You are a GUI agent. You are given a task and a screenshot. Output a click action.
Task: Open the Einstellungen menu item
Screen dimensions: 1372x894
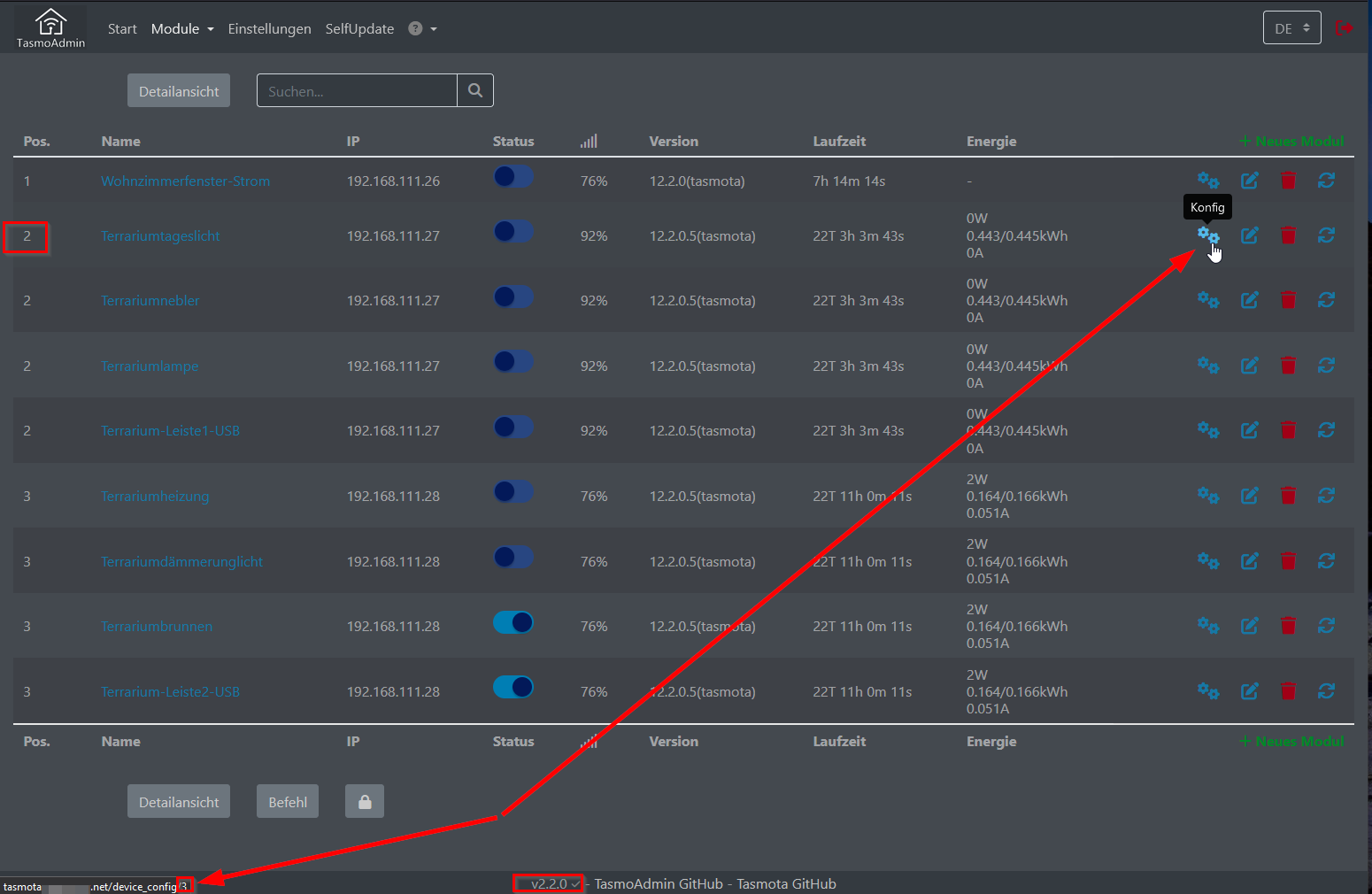(269, 28)
